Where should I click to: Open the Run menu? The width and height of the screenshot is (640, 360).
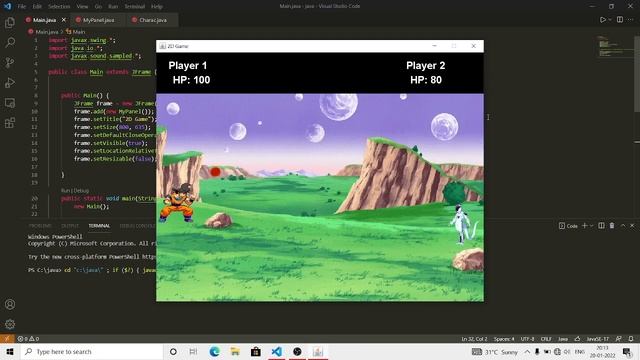pos(113,7)
